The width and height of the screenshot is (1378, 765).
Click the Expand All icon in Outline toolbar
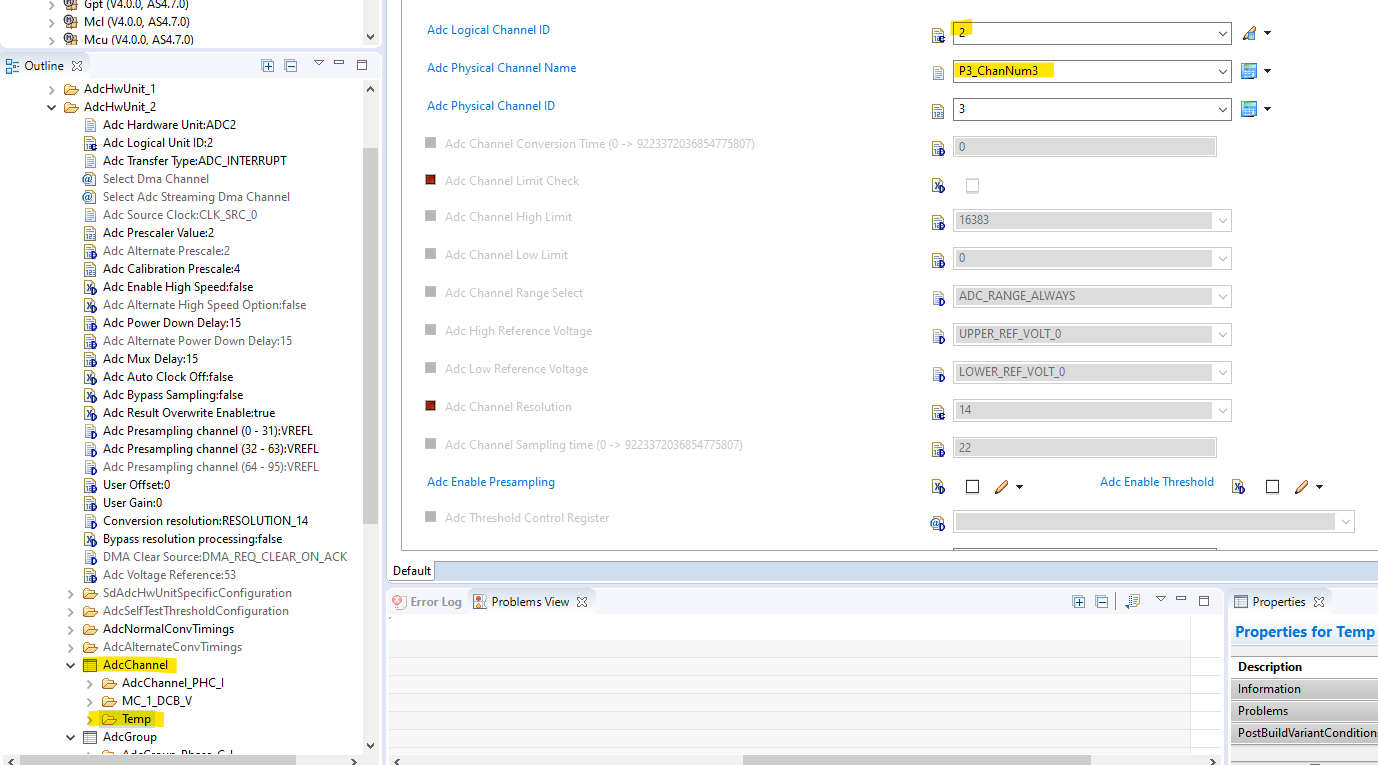point(268,66)
